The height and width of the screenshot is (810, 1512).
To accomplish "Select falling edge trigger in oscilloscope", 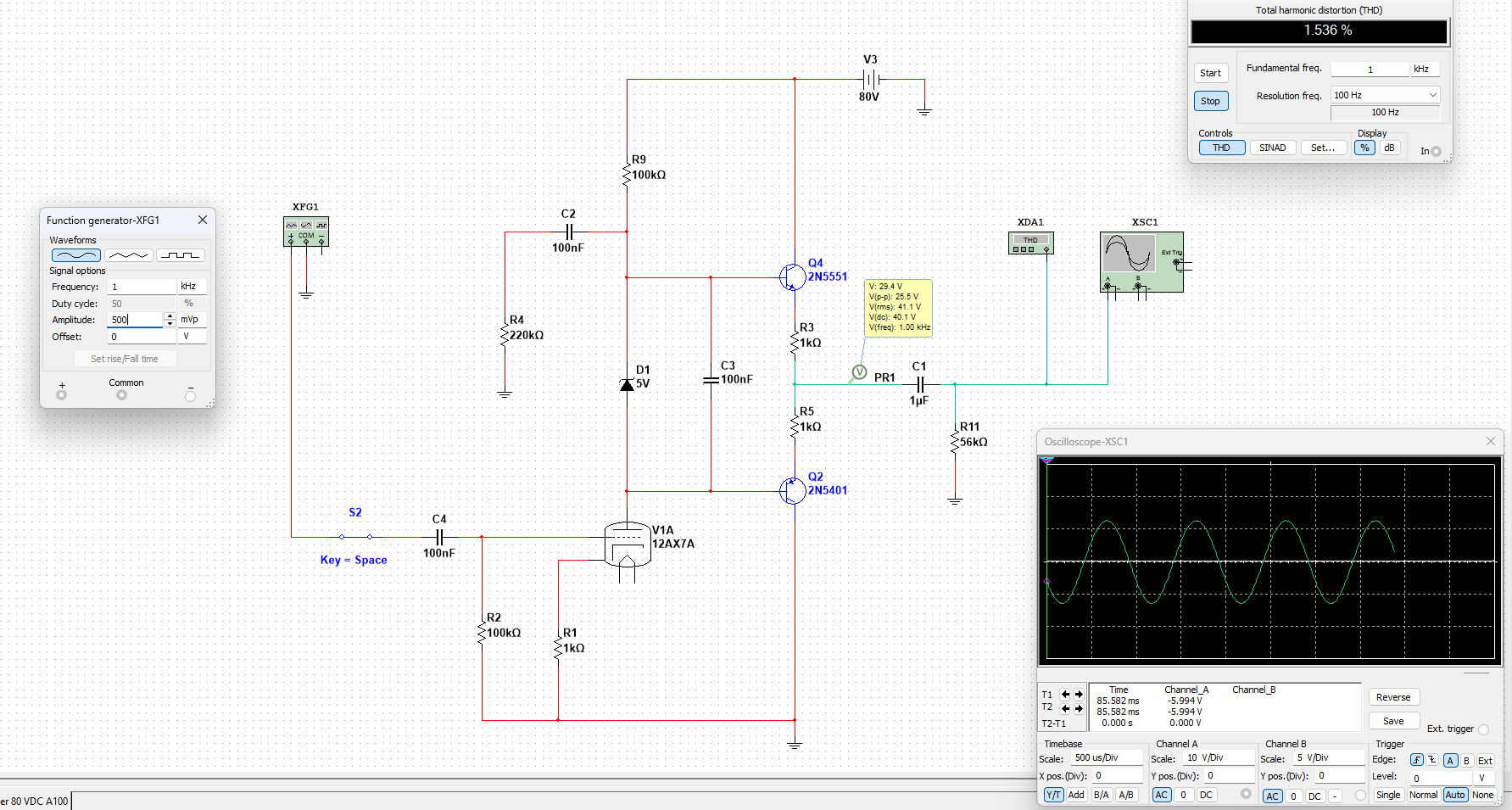I will [1432, 760].
